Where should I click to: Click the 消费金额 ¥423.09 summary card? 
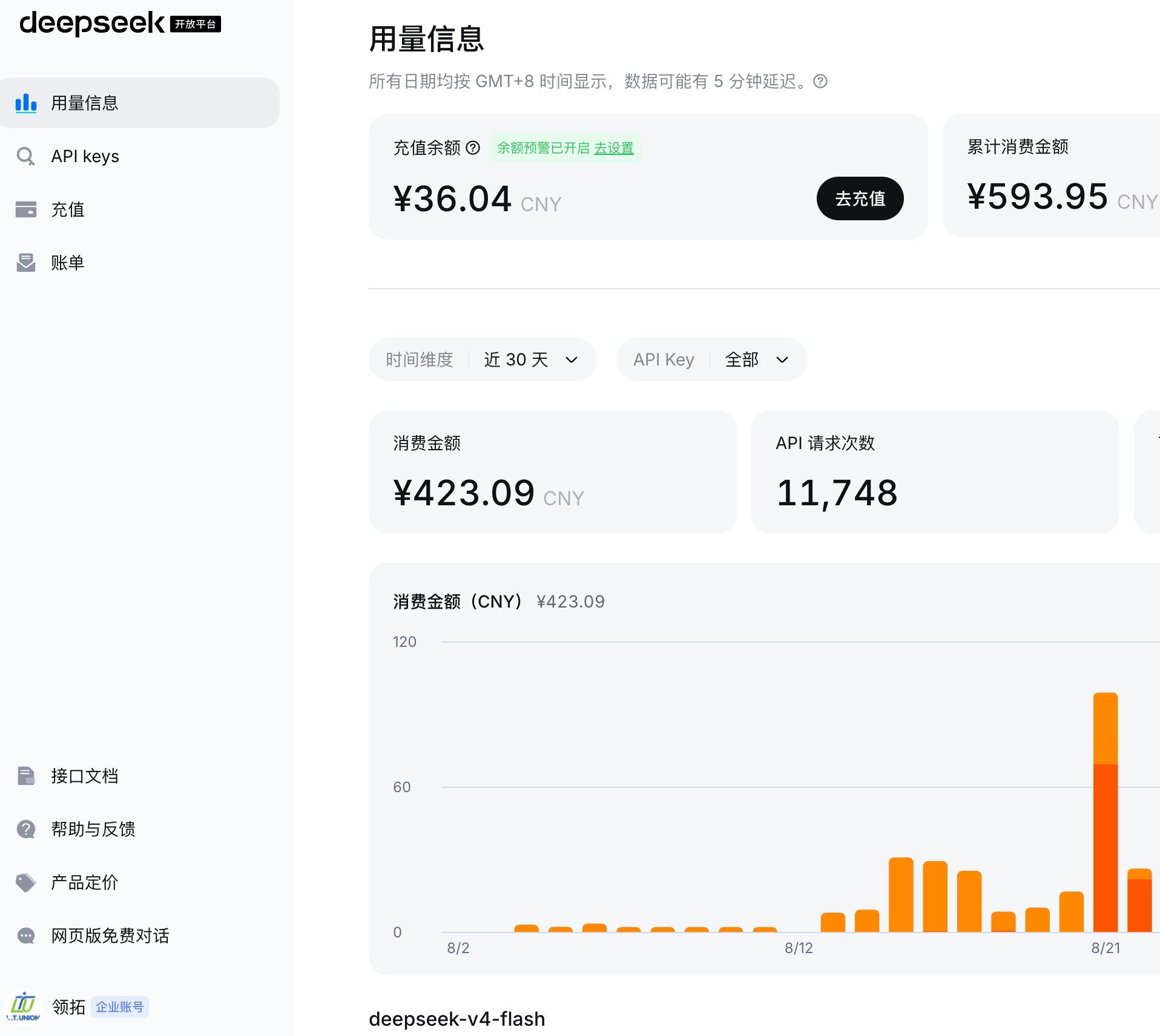pos(552,472)
